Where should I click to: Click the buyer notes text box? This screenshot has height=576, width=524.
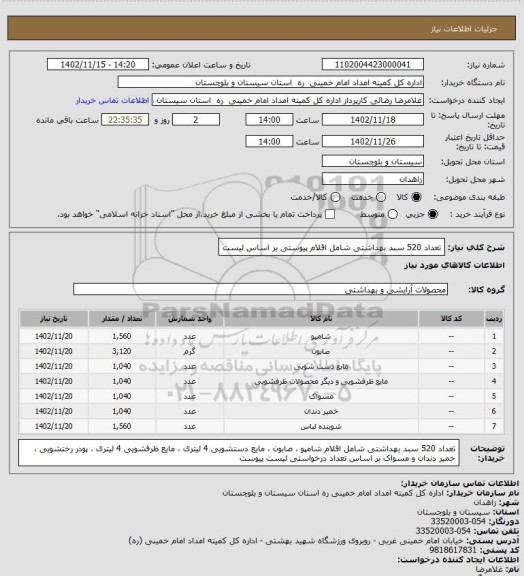tap(239, 453)
